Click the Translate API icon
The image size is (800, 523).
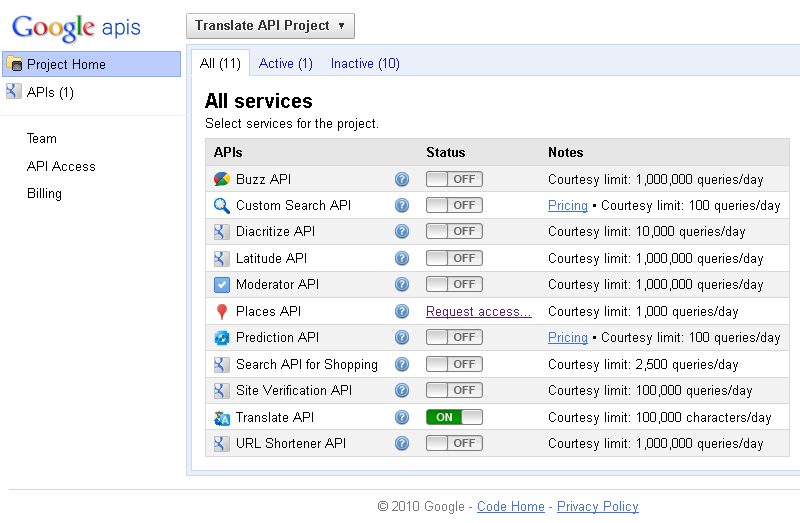pos(221,418)
